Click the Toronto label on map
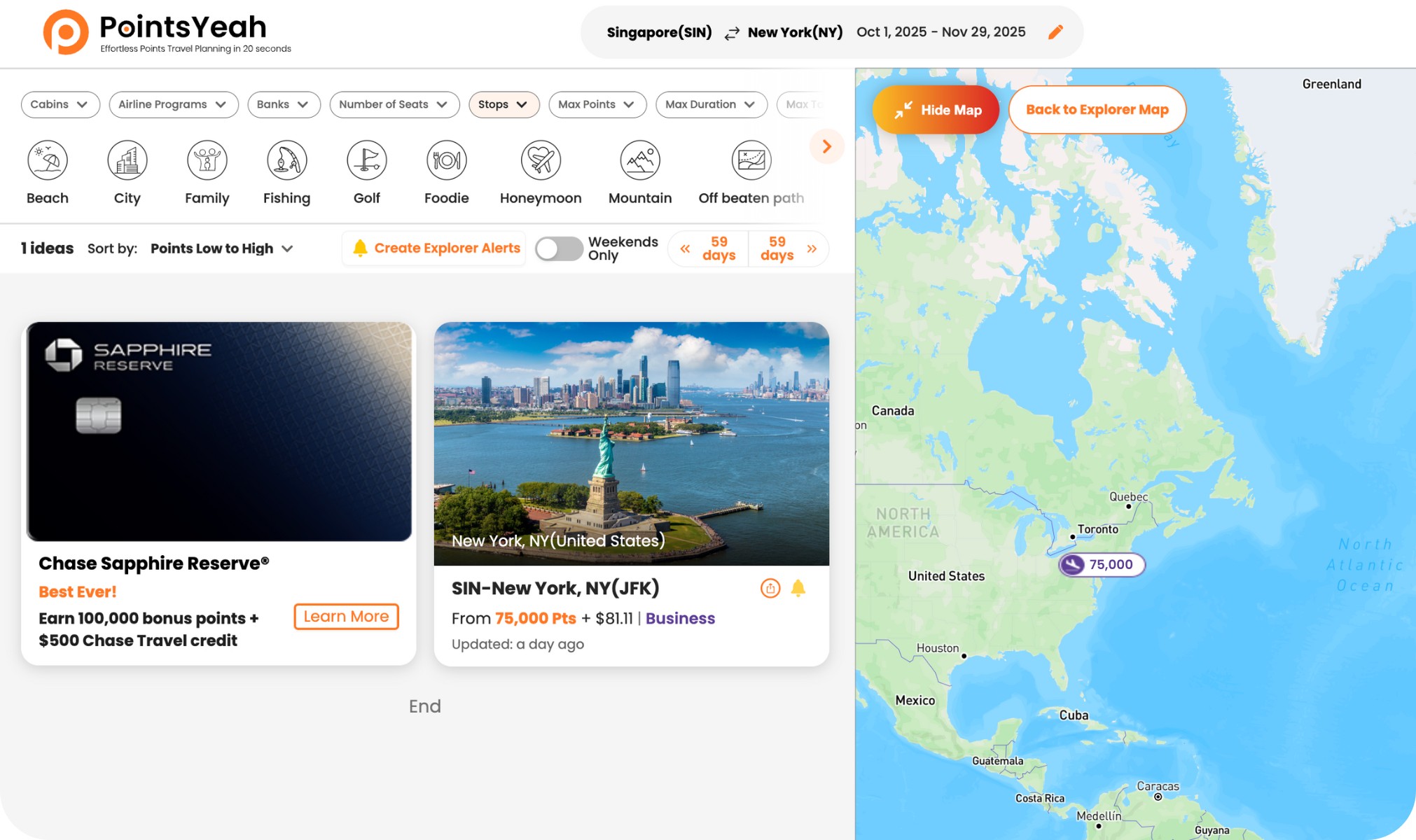Screen dimensions: 1416x840 click(1097, 529)
